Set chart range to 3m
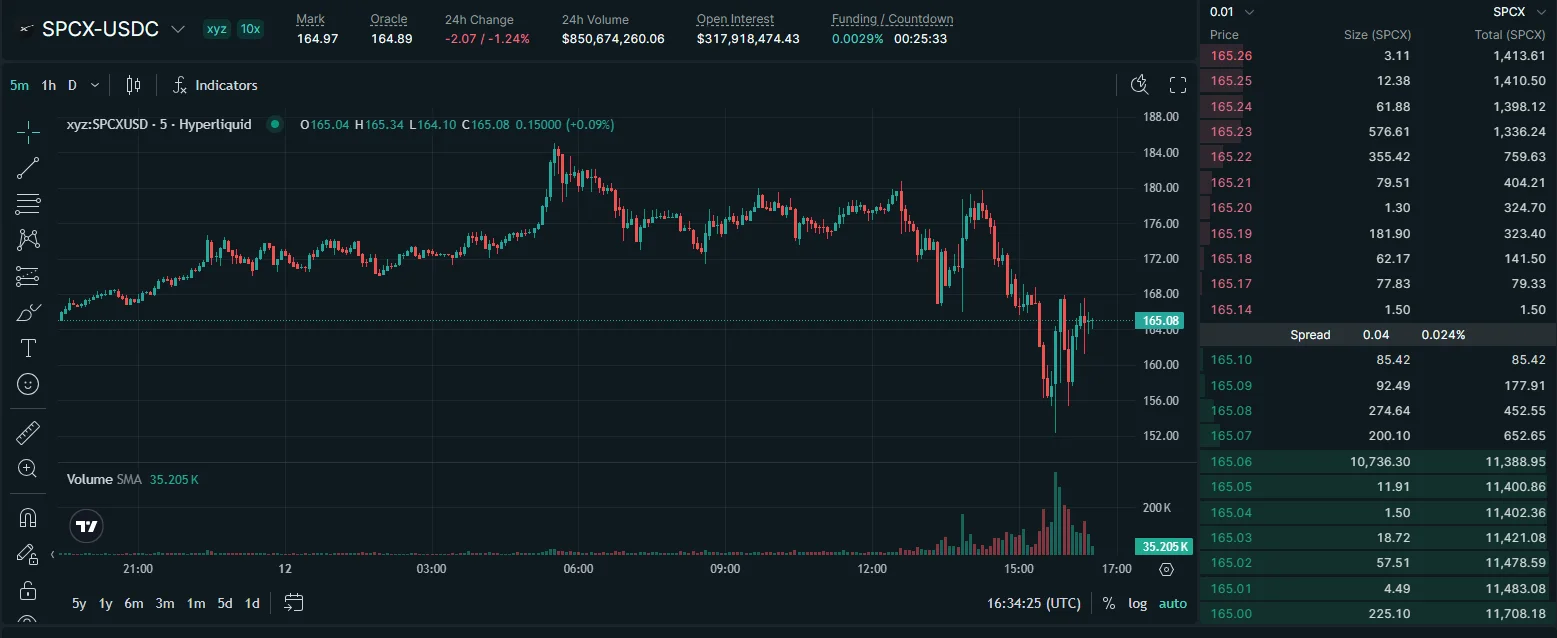The width and height of the screenshot is (1557, 638). click(165, 603)
